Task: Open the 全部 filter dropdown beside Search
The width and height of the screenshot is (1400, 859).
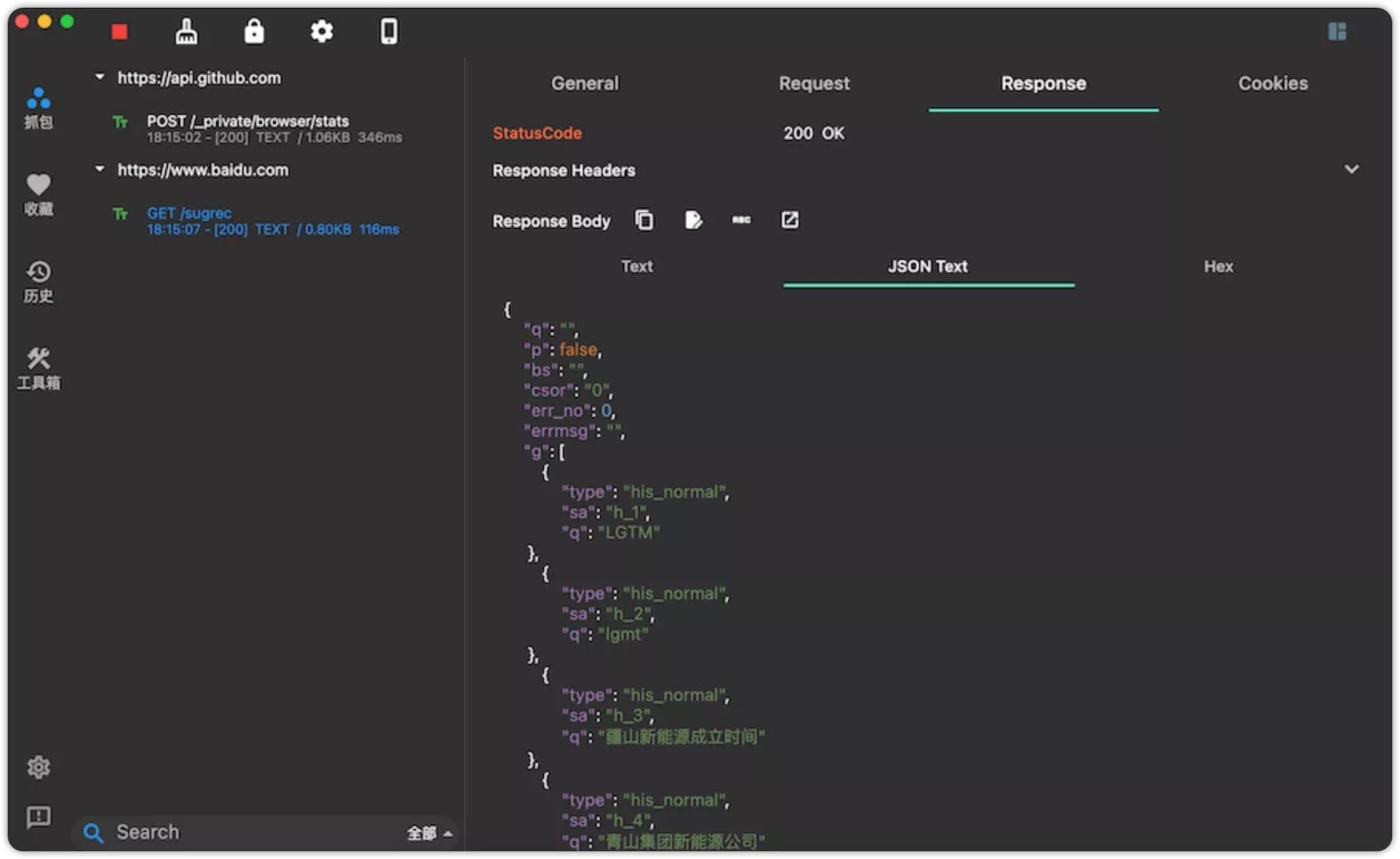Action: pyautogui.click(x=429, y=833)
